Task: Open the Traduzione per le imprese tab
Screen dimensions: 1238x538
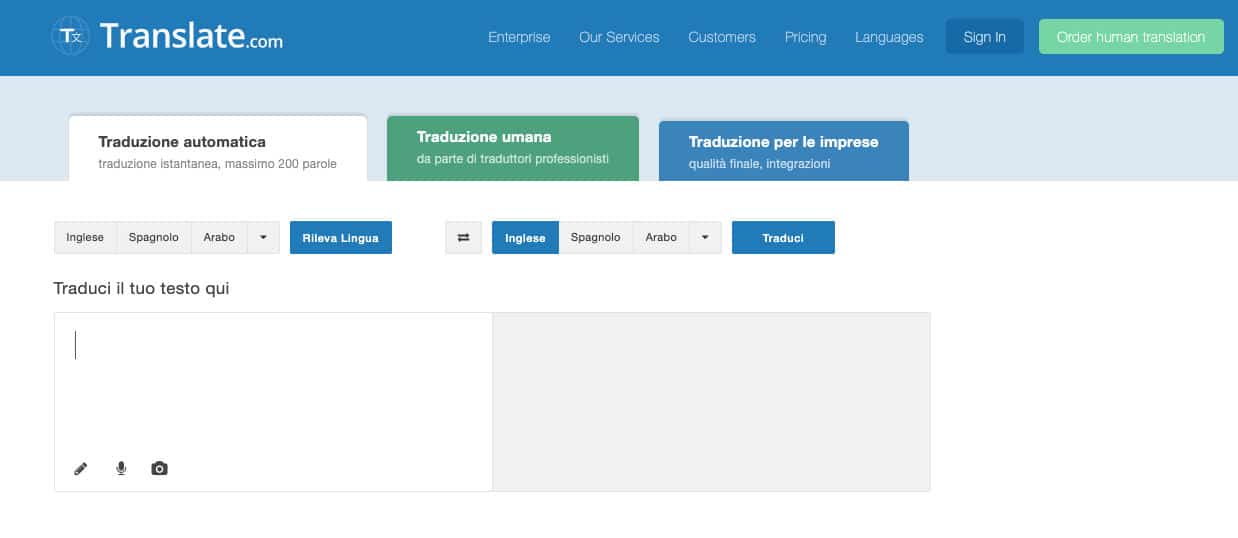Action: pyautogui.click(x=783, y=151)
